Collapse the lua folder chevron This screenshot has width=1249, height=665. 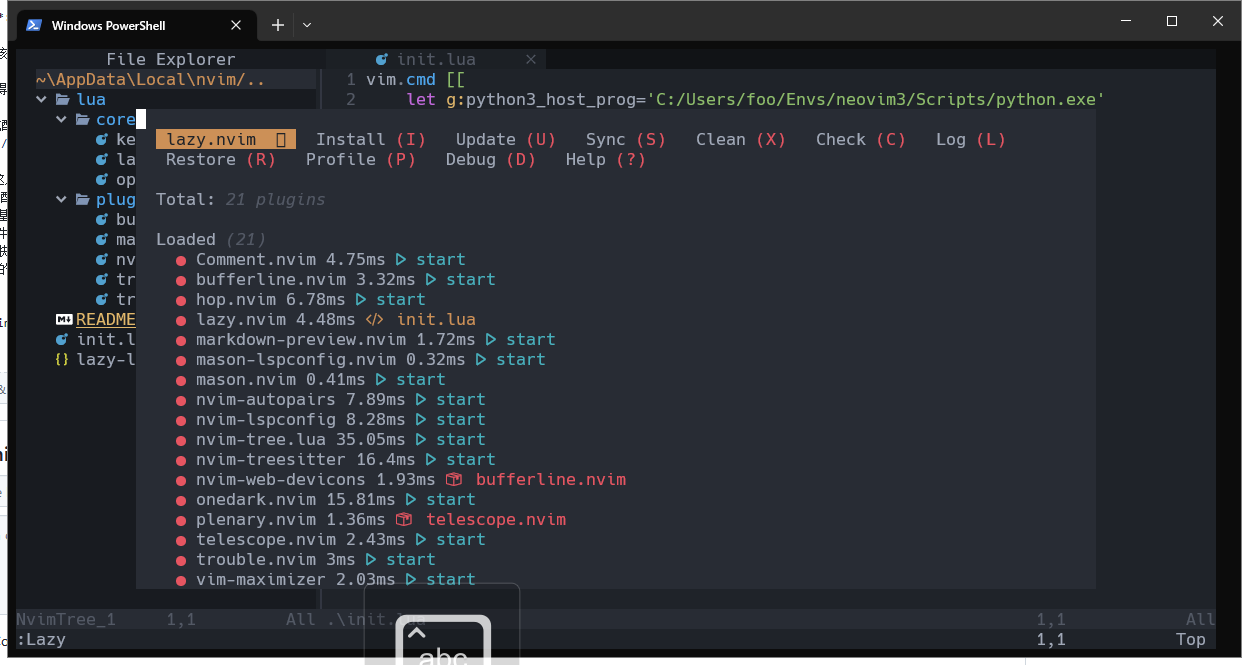[42, 99]
